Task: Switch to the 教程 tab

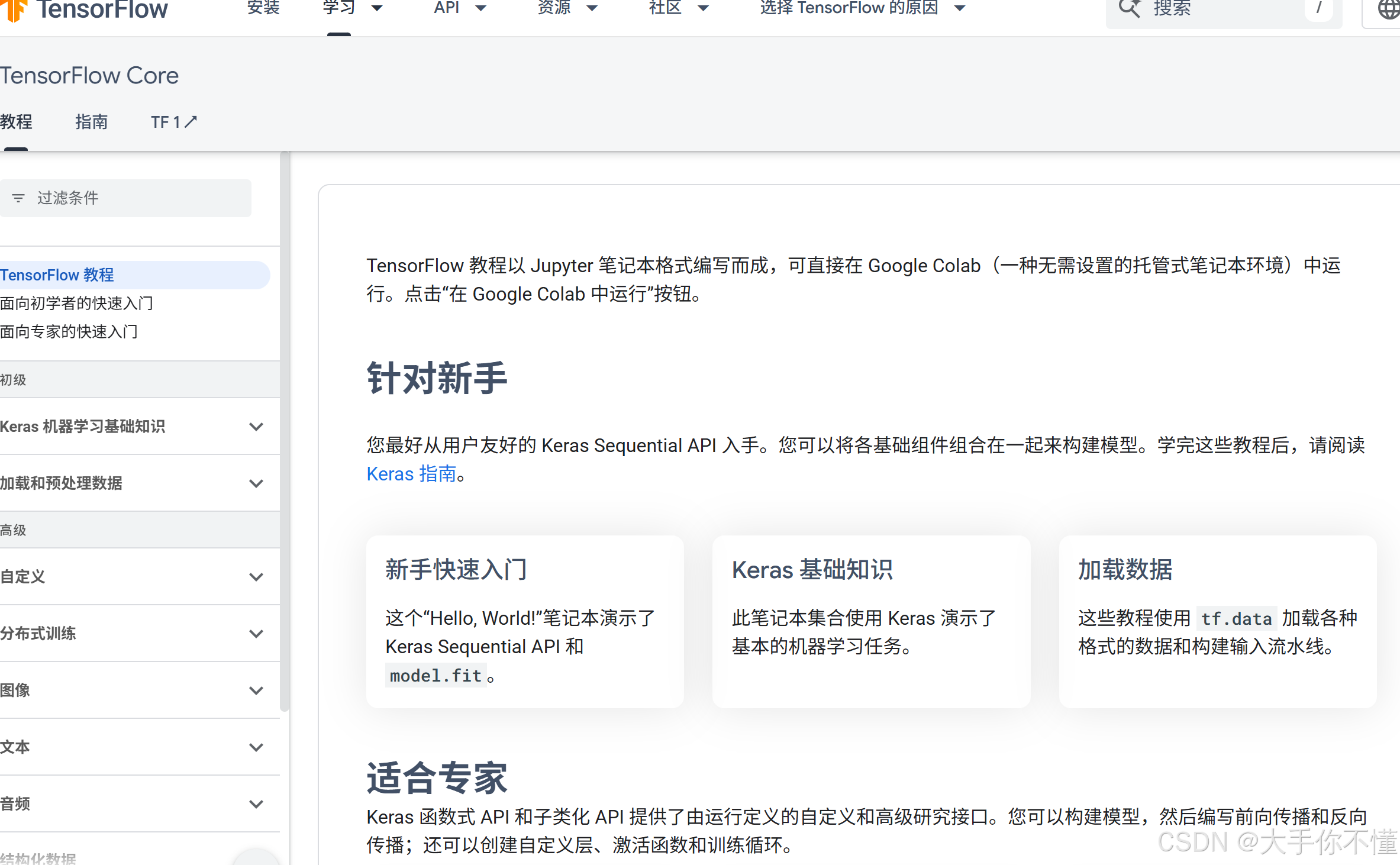Action: tap(16, 122)
